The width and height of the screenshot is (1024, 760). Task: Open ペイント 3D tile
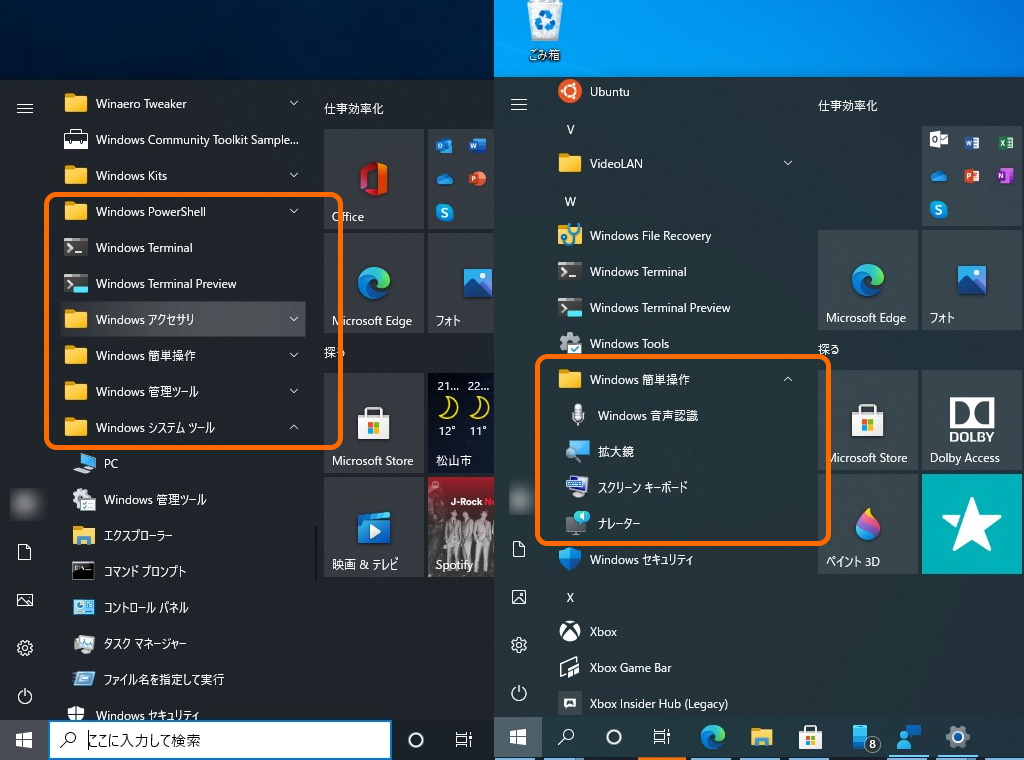coord(867,523)
